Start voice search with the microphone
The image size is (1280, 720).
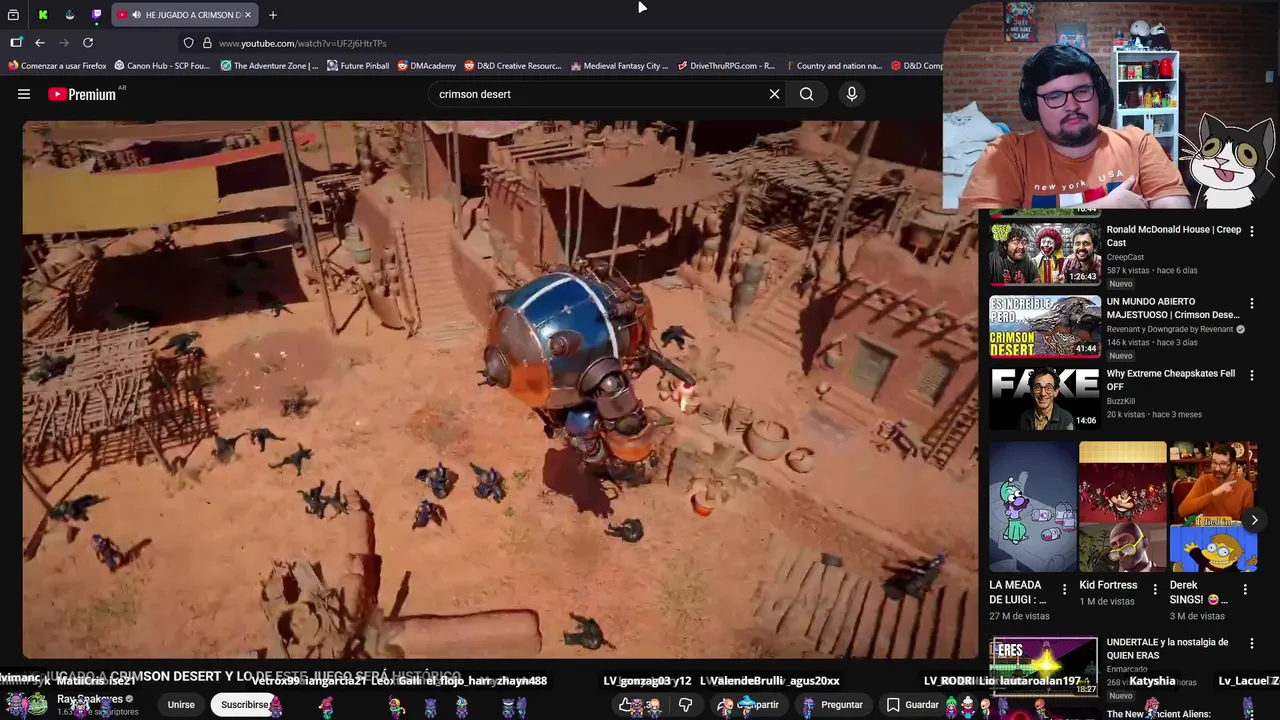click(852, 94)
